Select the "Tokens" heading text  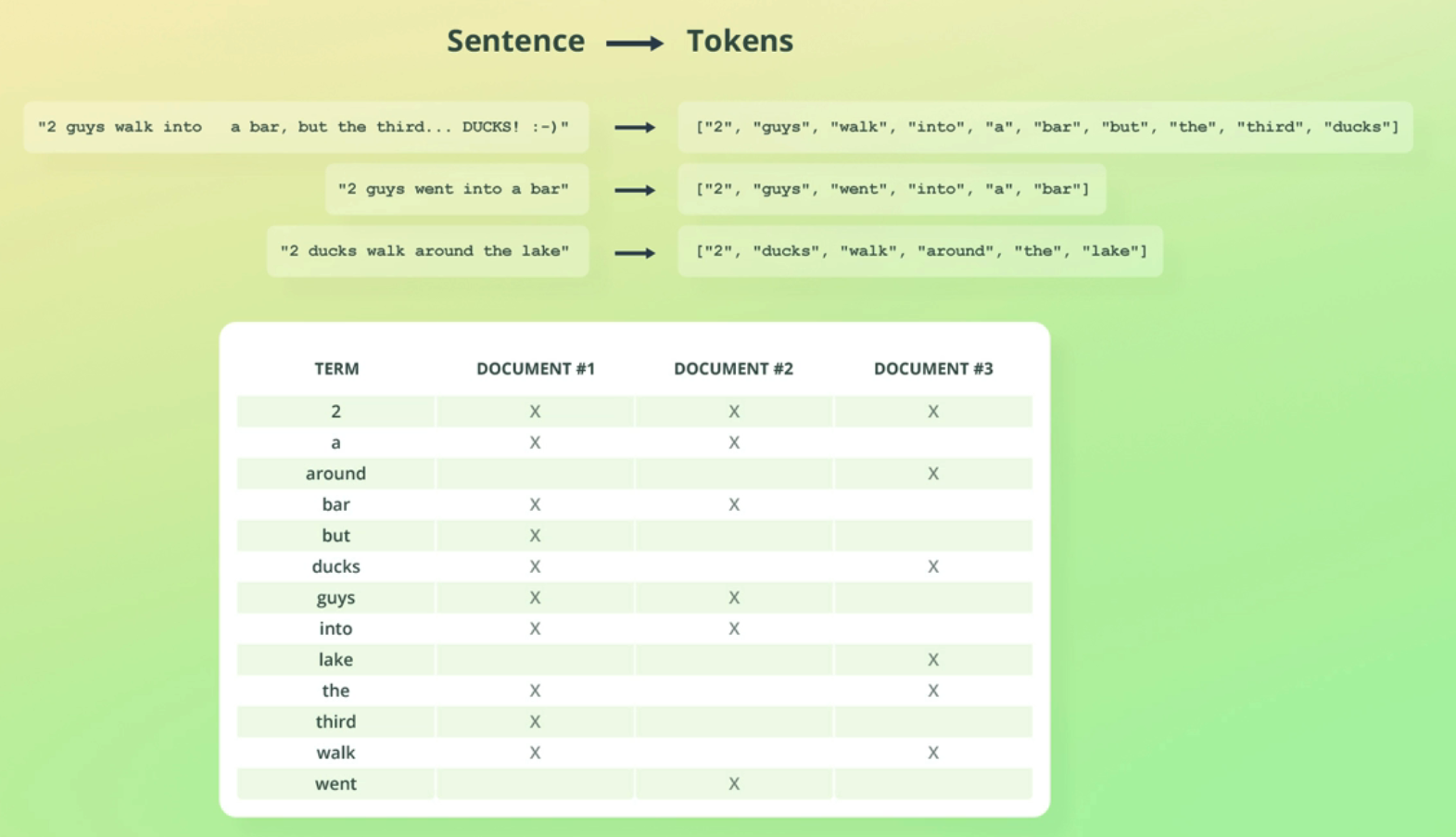click(740, 41)
